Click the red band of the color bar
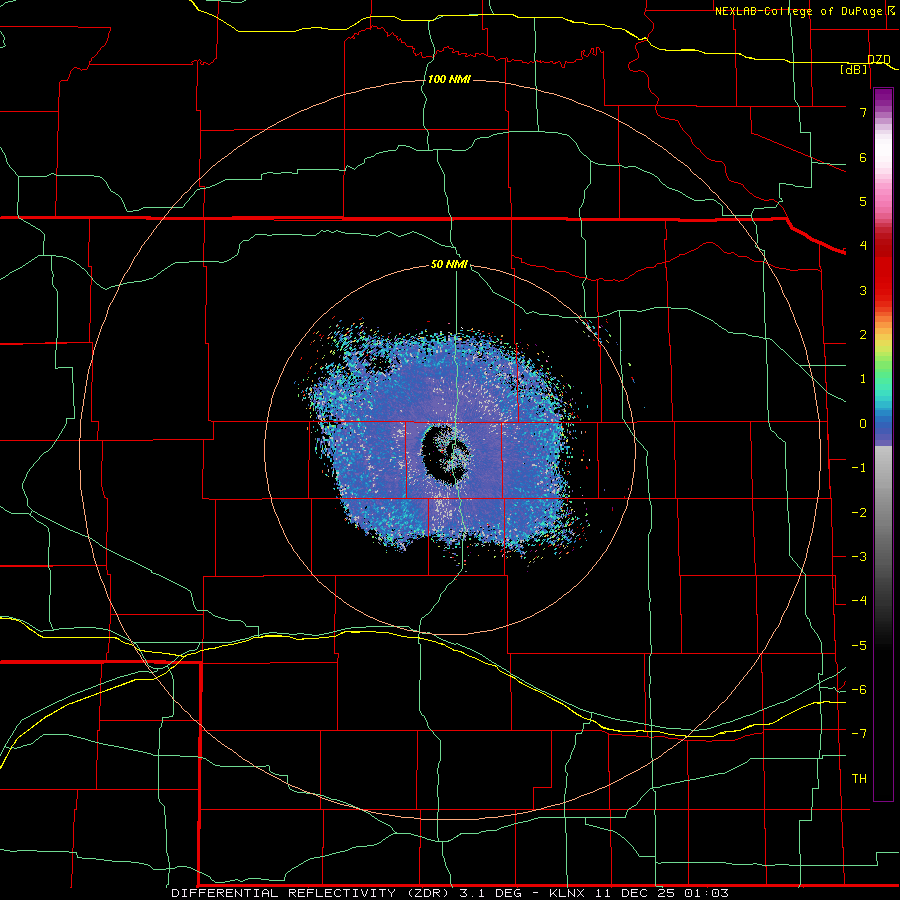 (x=883, y=270)
